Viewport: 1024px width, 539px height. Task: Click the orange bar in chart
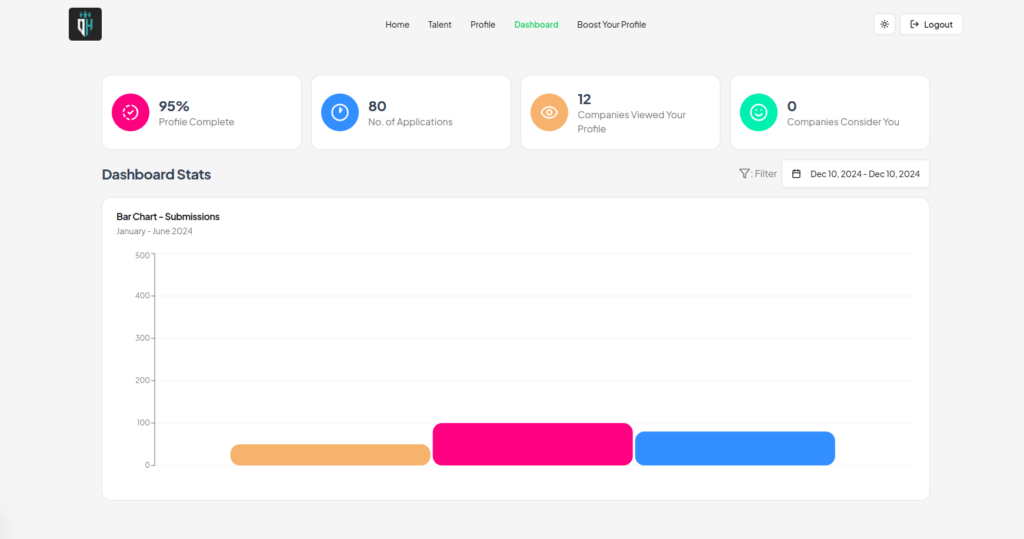(x=330, y=455)
